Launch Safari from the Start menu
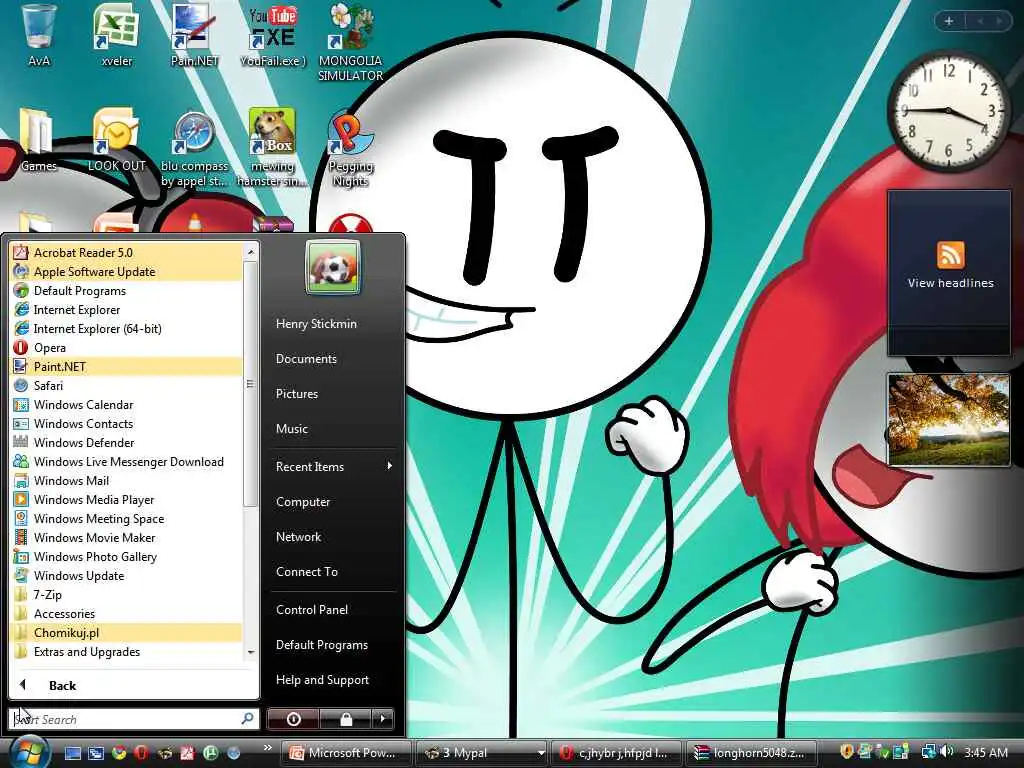1024x768 pixels. coord(127,385)
